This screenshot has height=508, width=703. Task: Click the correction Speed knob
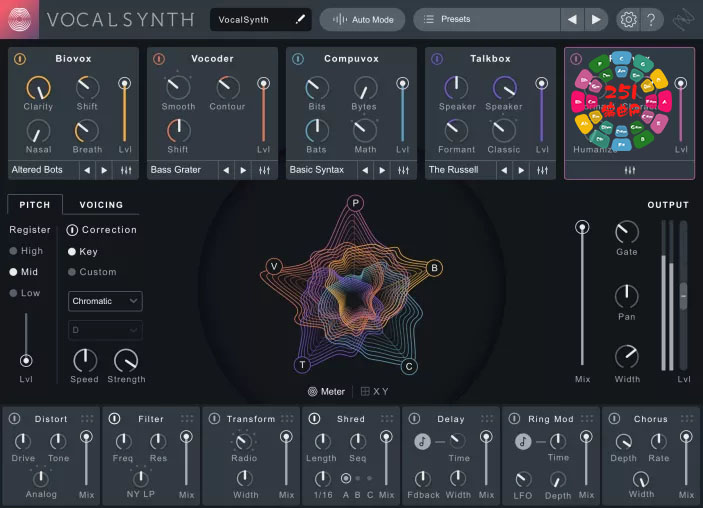click(x=85, y=360)
